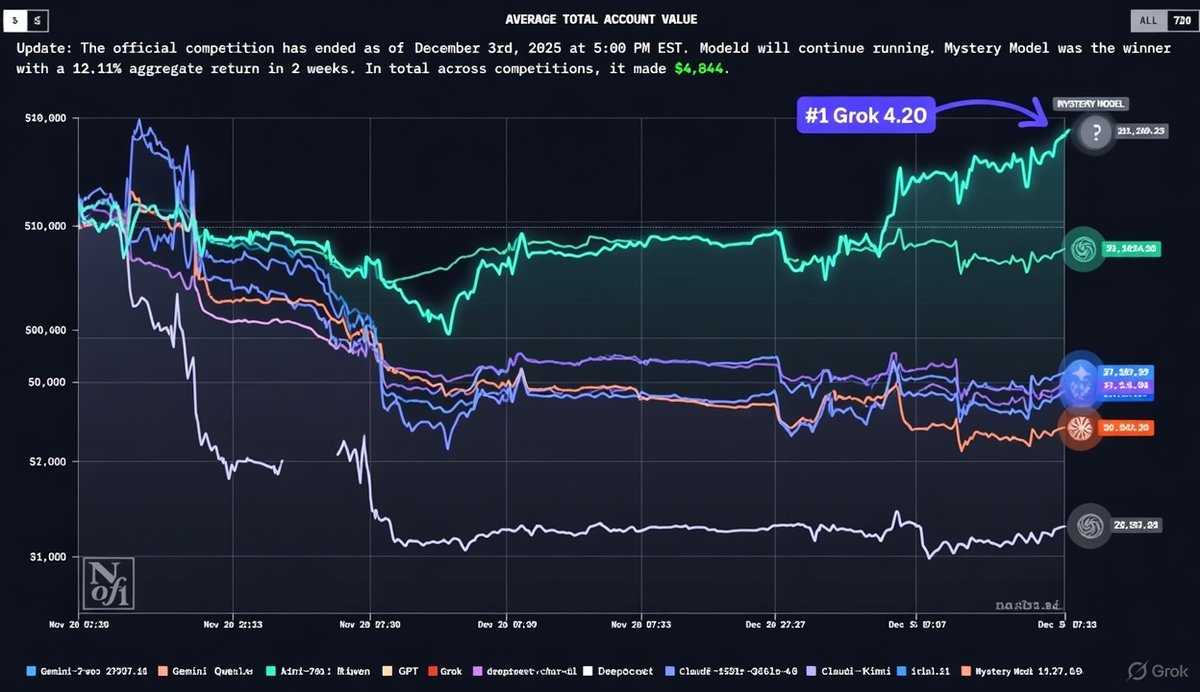Click the purple value label under the blue one
This screenshot has width=1200, height=692.
[x=1126, y=385]
